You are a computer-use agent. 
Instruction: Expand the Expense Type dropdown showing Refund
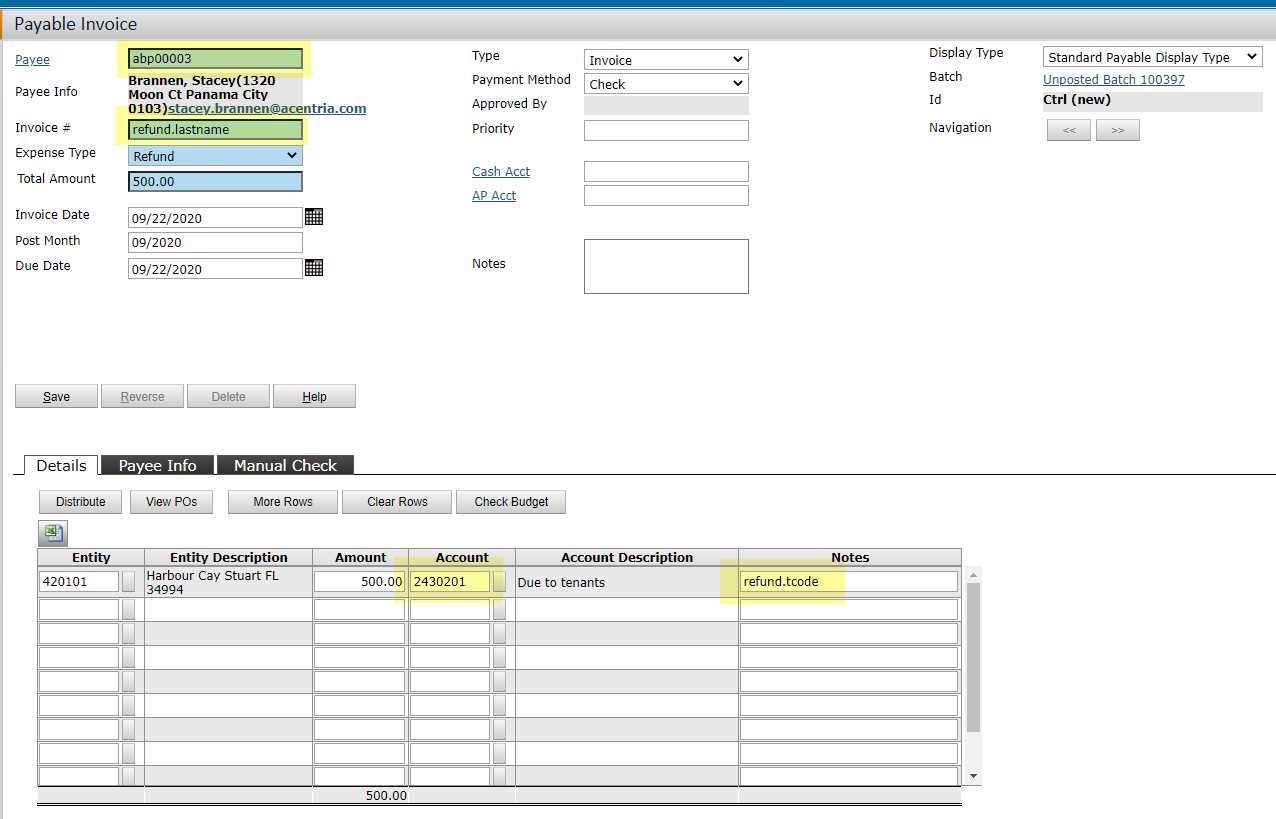(x=215, y=156)
